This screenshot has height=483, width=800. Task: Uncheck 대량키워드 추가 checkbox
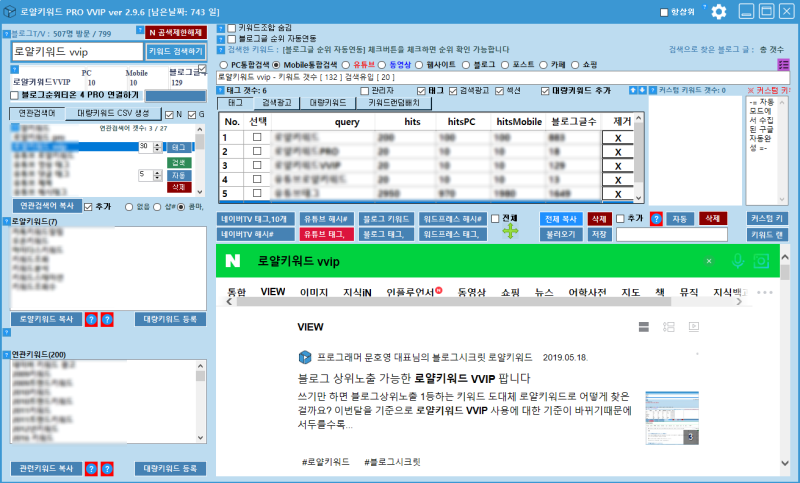[545, 91]
